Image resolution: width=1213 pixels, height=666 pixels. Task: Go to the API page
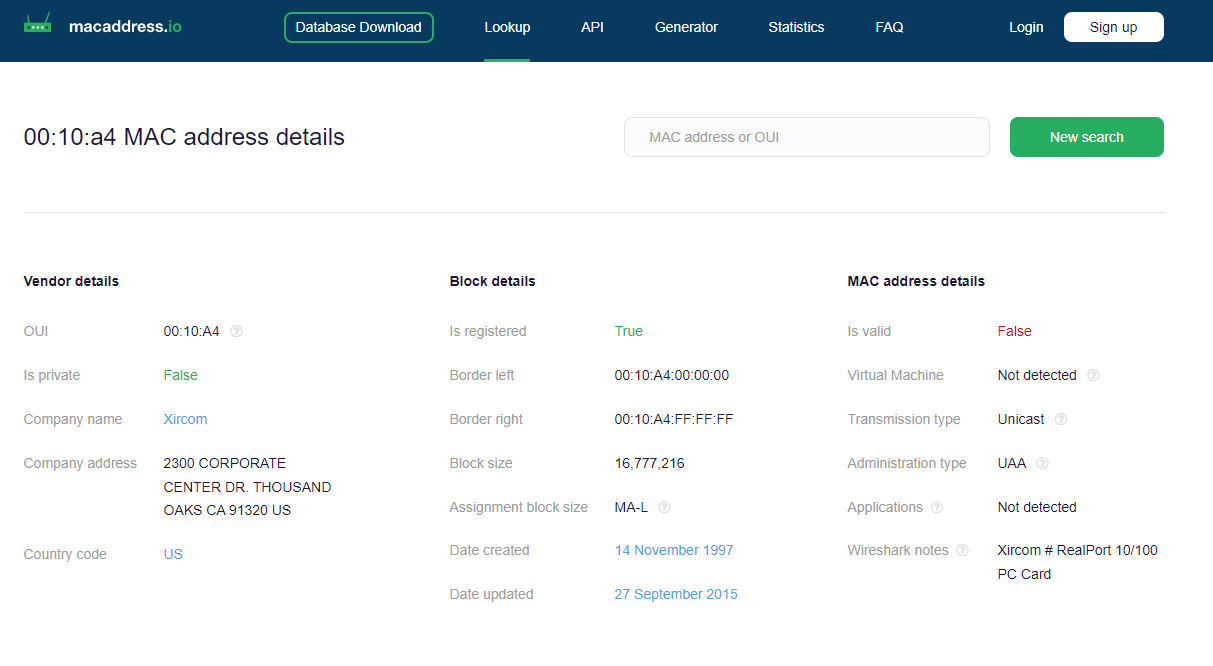tap(592, 27)
